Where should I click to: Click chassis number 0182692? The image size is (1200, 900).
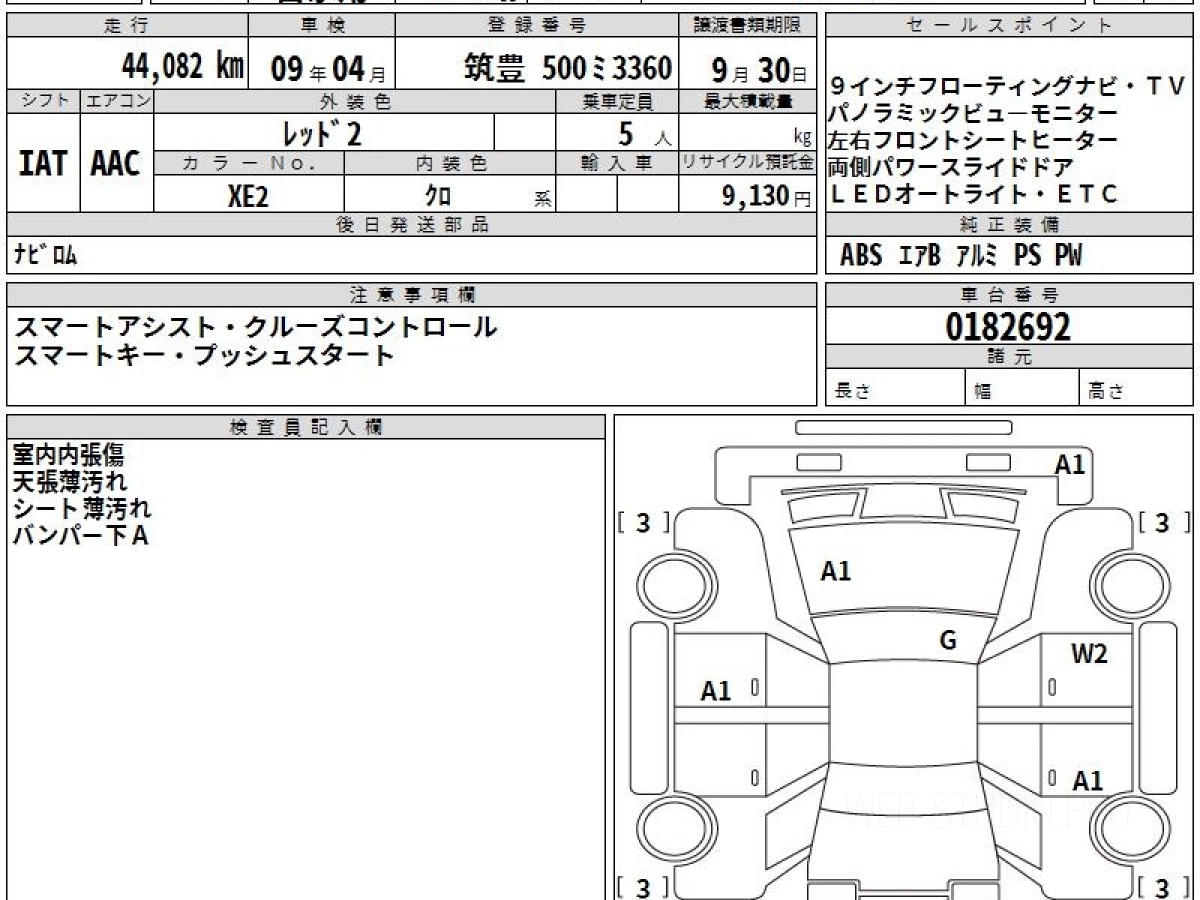coord(1008,326)
